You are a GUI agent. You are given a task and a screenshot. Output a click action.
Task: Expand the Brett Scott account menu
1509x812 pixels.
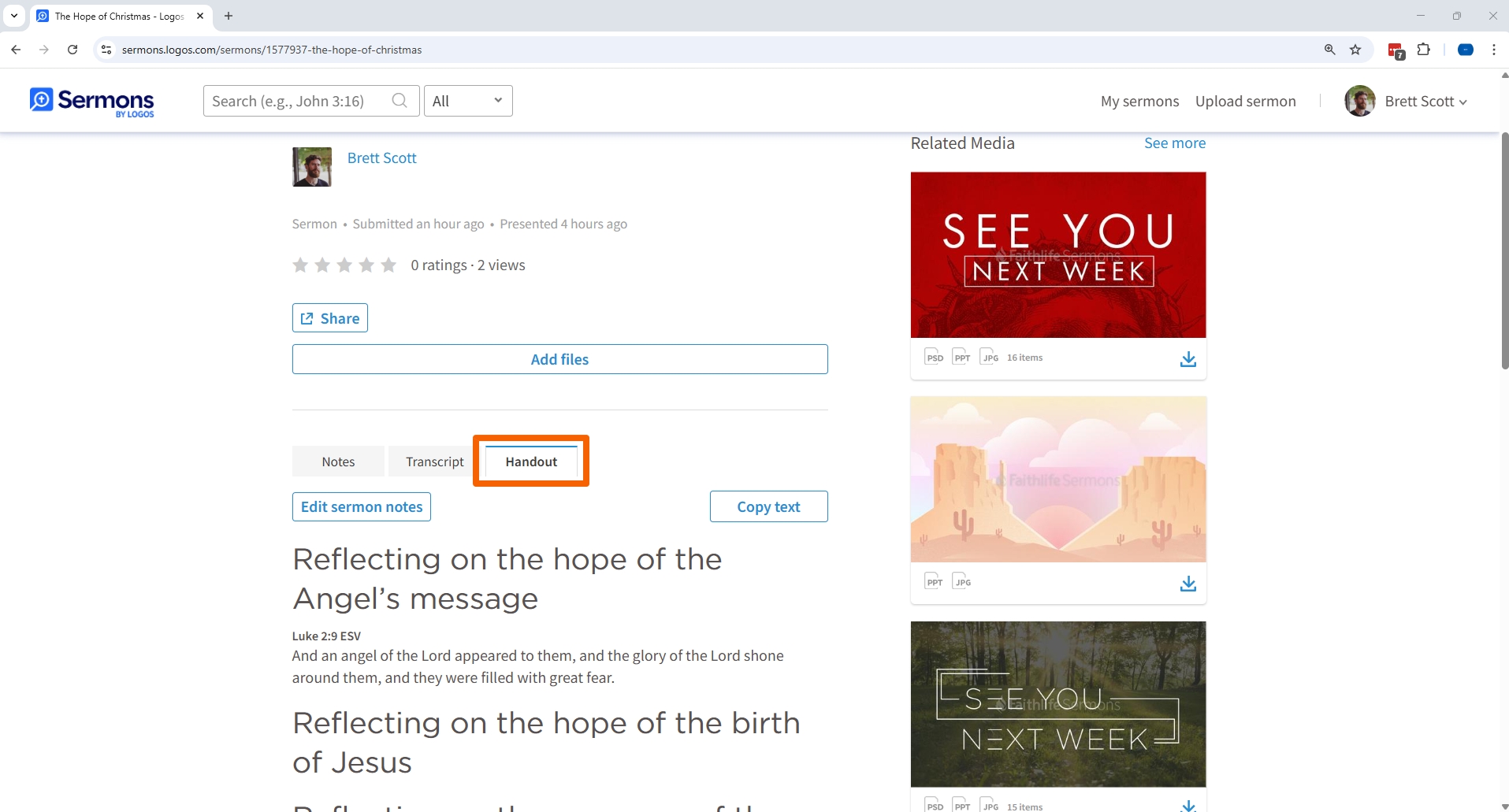pos(1425,101)
